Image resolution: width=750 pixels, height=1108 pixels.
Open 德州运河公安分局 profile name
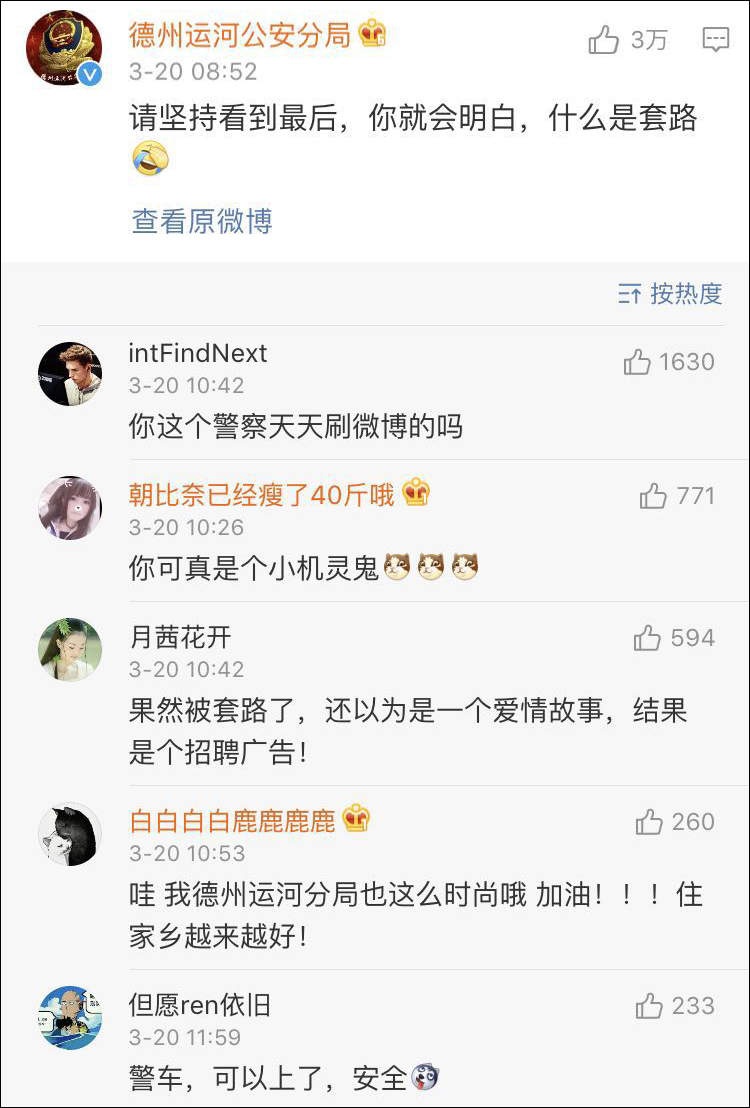tap(240, 35)
